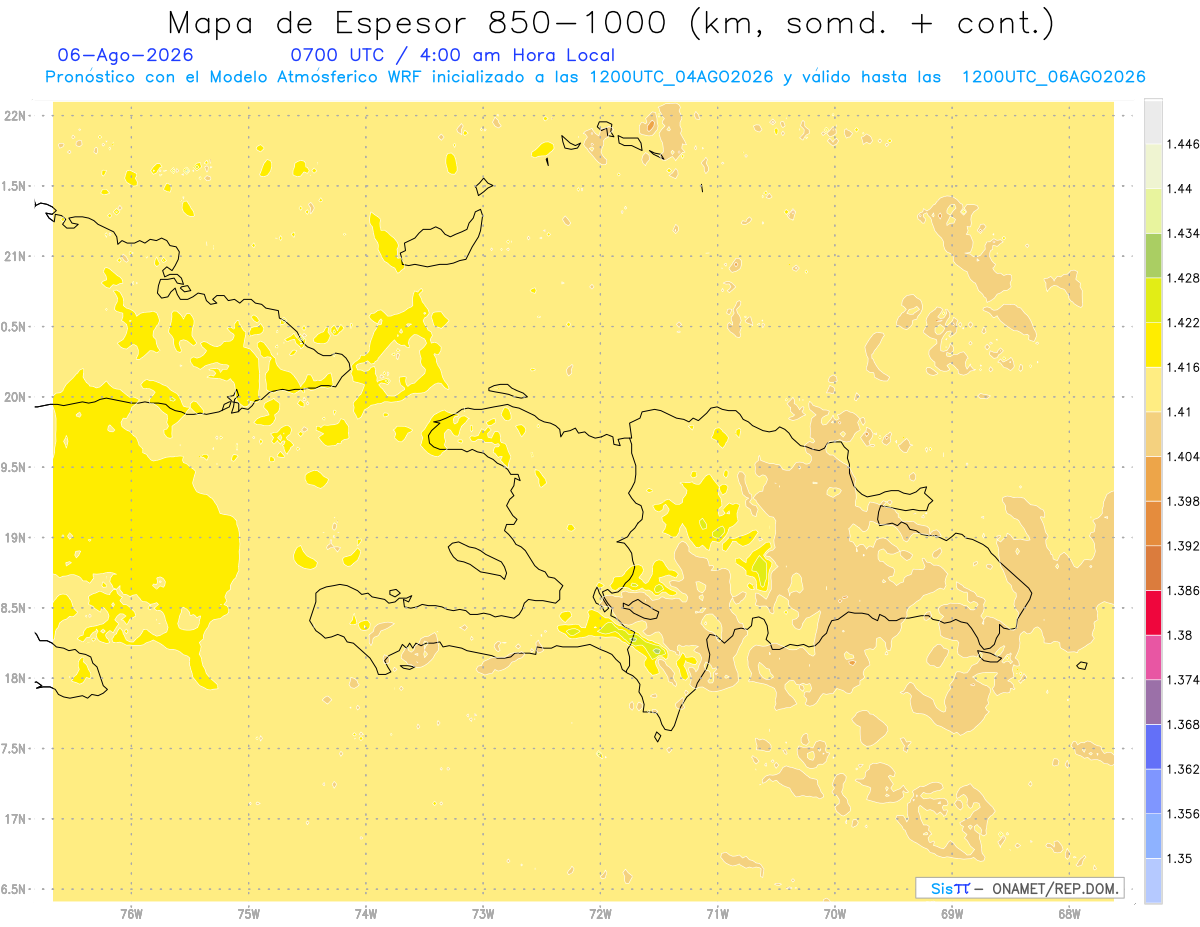
Task: Select the bright yellow 1.416–1.422 legend segment
Action: tap(1153, 345)
